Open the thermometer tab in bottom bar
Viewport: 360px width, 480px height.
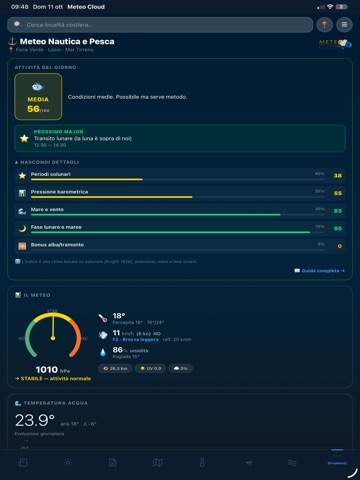pos(202,463)
